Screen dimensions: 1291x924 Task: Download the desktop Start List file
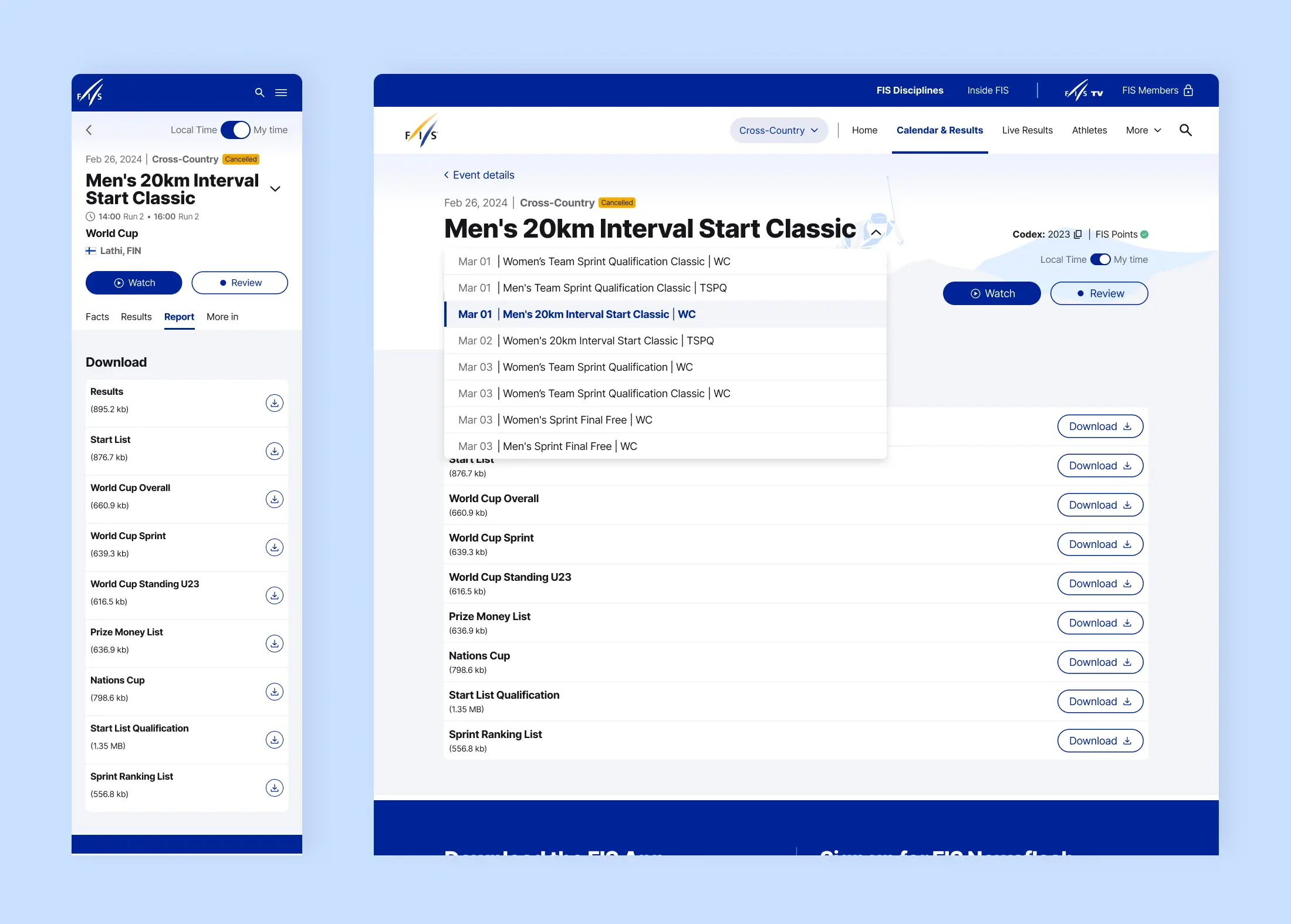1100,466
